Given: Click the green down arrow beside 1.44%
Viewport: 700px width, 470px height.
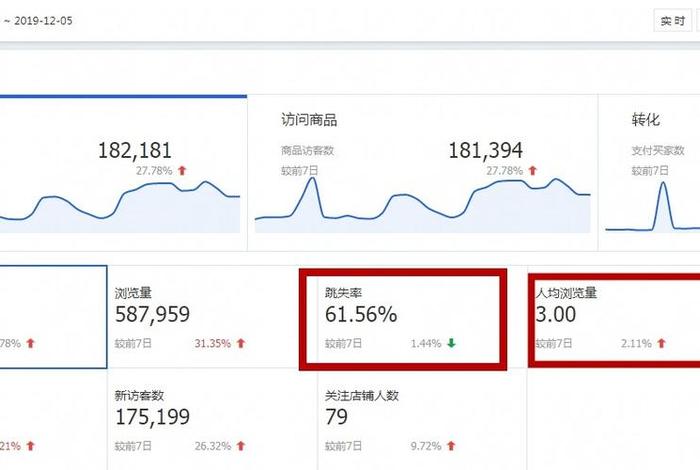Looking at the screenshot, I should point(451,344).
